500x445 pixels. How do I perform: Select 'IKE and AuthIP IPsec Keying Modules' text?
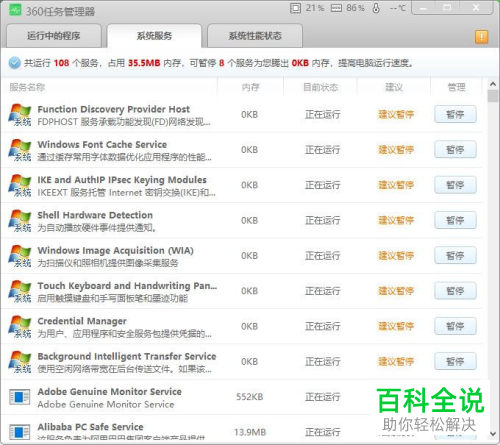pyautogui.click(x=122, y=180)
